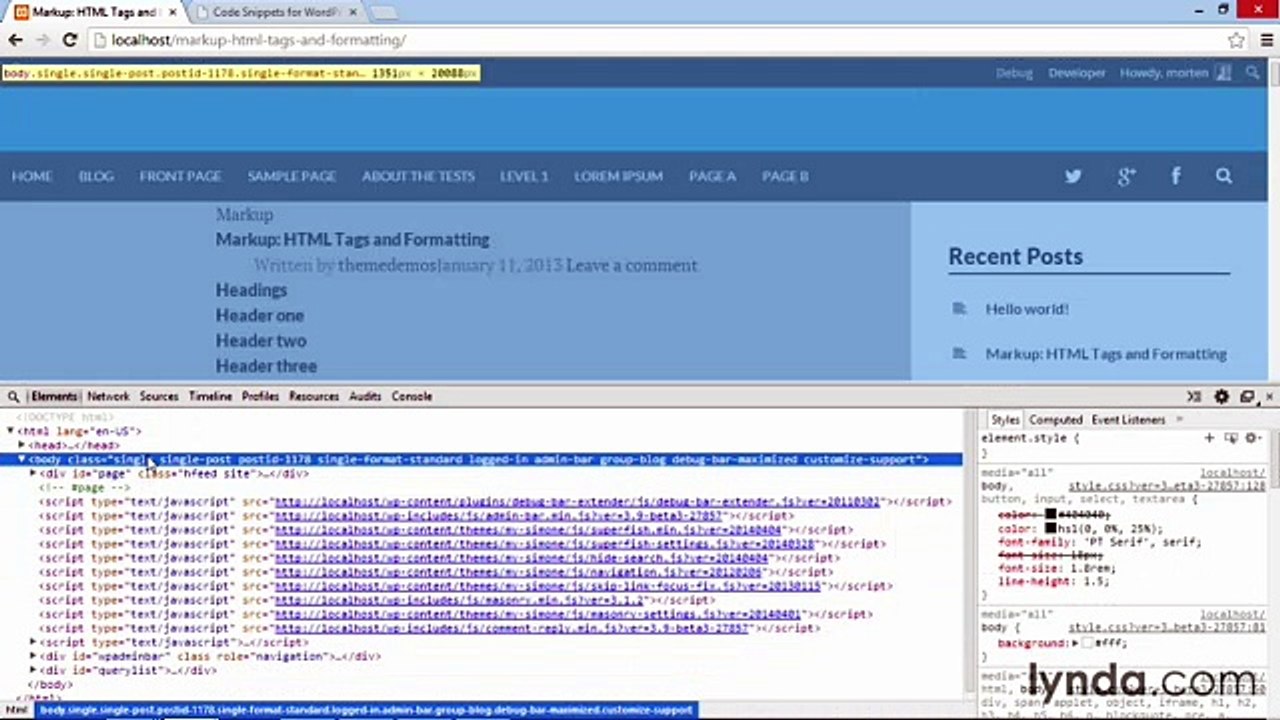Viewport: 1280px width, 720px height.
Task: Open the Resources tab
Action: click(314, 397)
